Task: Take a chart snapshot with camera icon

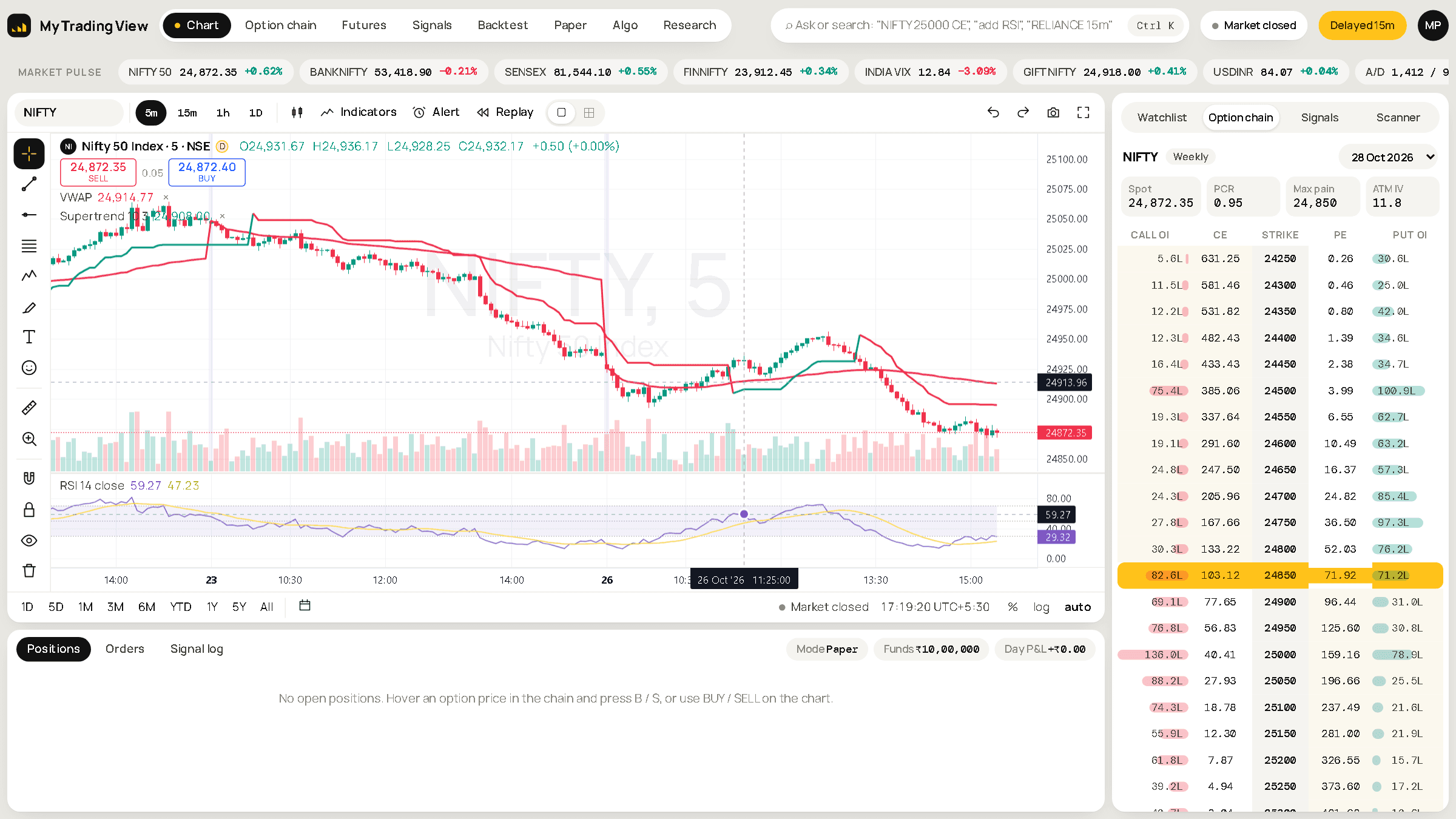Action: (1053, 112)
